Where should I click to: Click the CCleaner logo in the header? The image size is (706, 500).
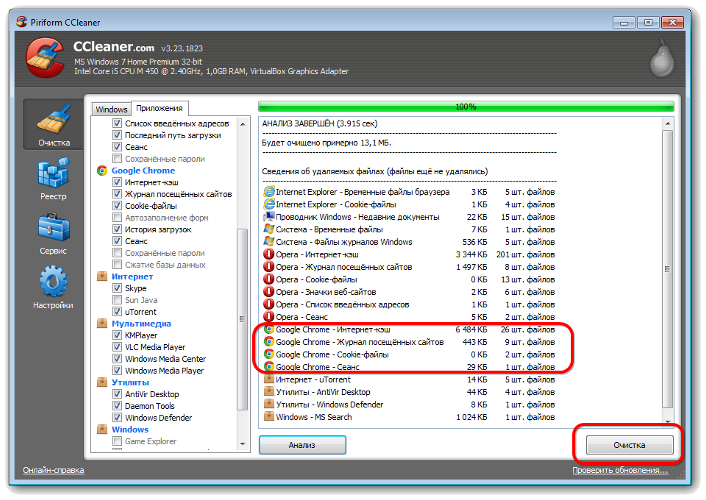point(45,58)
